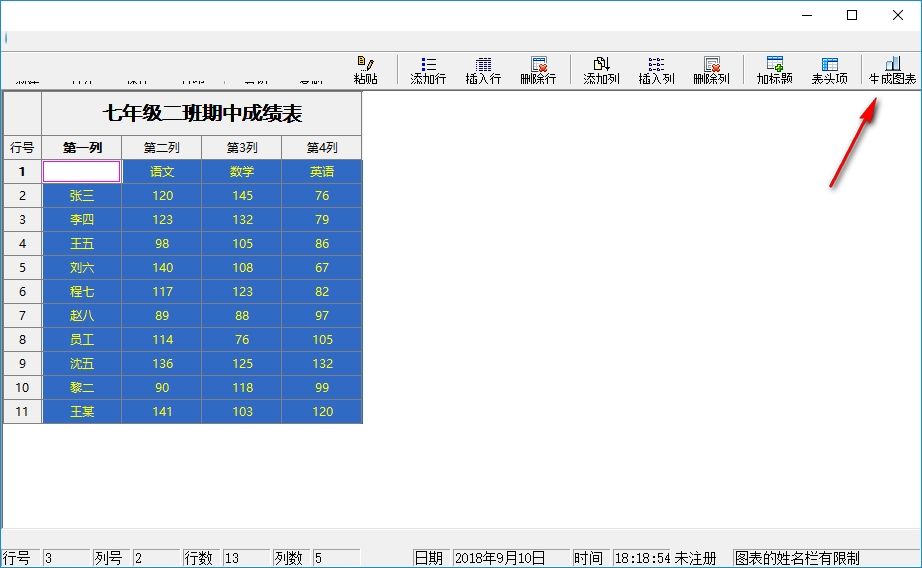Click row header number 11
The width and height of the screenshot is (922, 568).
tap(22, 412)
